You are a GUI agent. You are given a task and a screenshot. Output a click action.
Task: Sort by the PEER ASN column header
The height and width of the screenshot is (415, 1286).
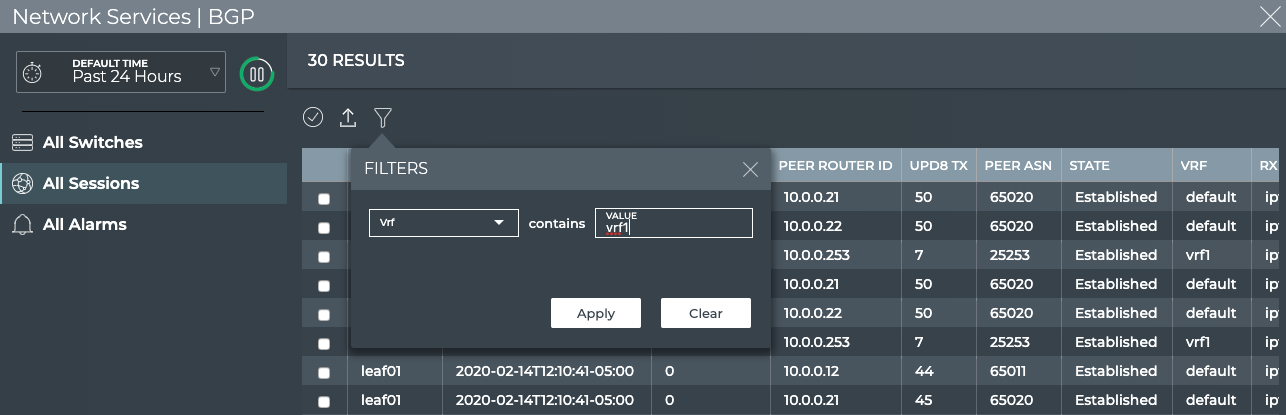[1017, 166]
